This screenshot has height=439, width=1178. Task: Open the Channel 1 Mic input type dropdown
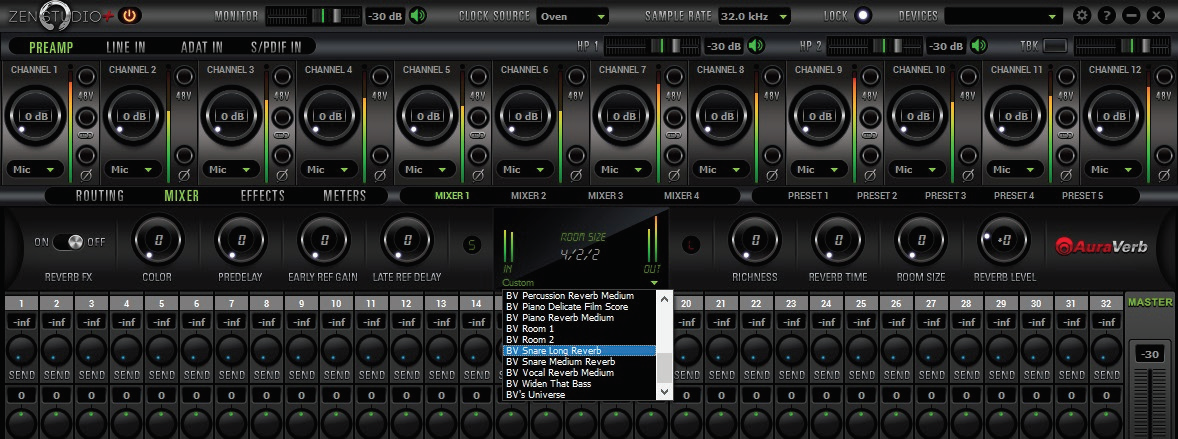coord(35,170)
